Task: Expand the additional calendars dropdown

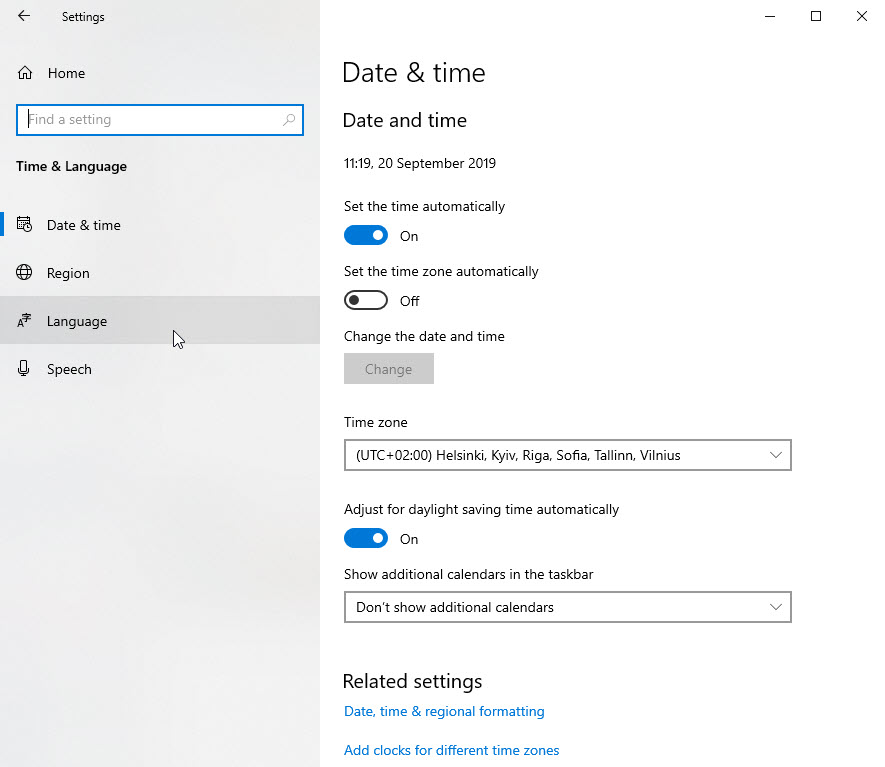Action: coord(567,607)
